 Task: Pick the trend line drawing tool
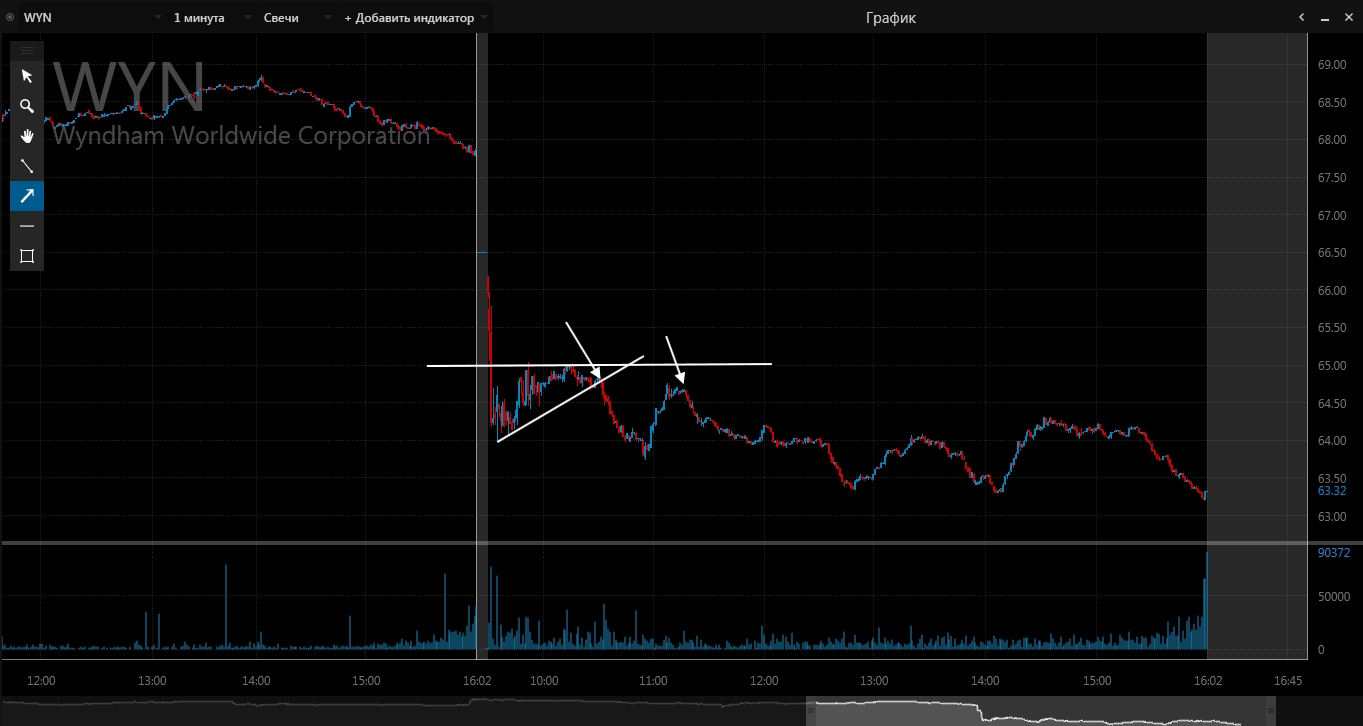point(27,166)
